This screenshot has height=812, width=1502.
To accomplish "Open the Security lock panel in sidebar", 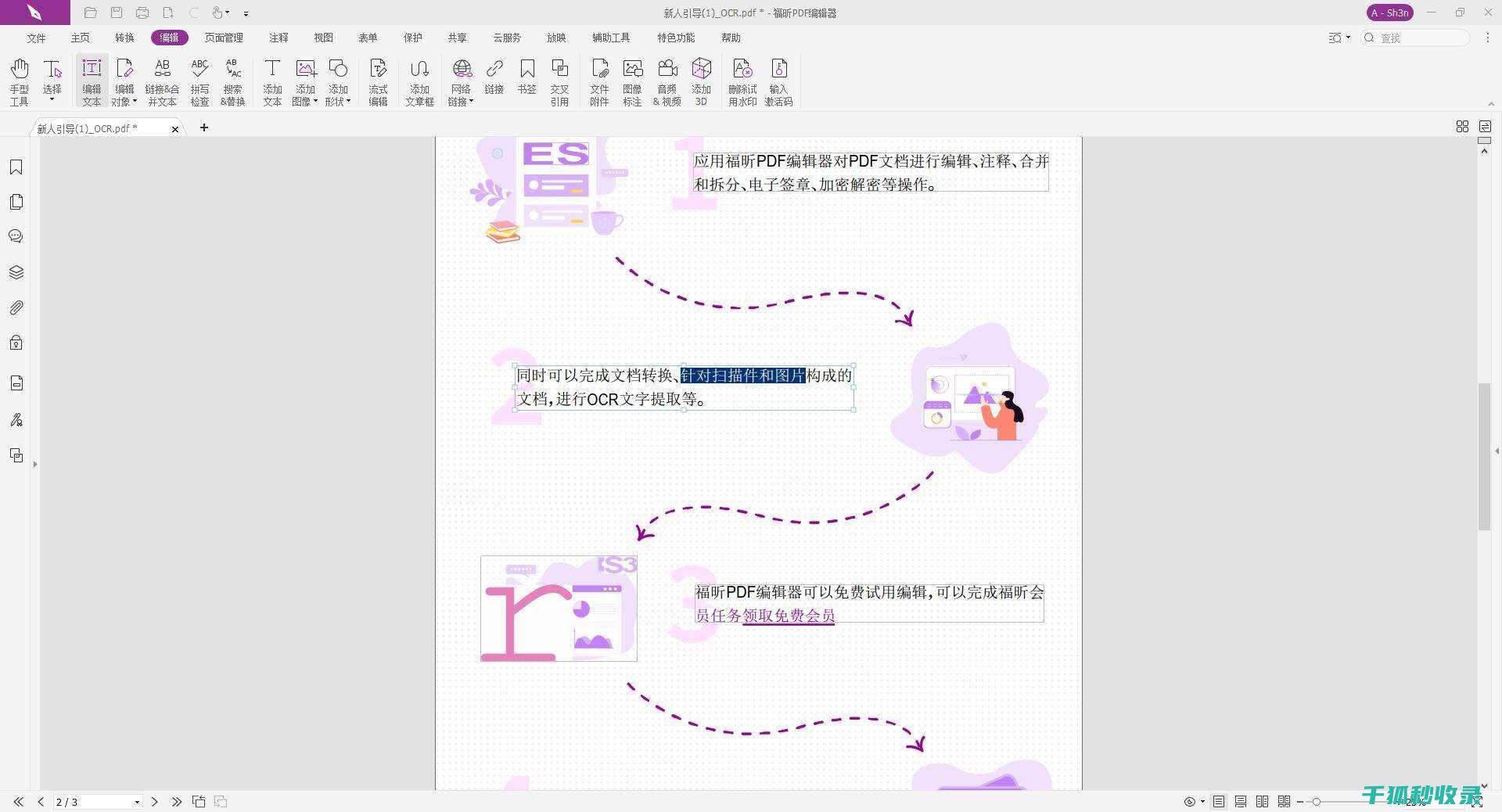I will [16, 343].
